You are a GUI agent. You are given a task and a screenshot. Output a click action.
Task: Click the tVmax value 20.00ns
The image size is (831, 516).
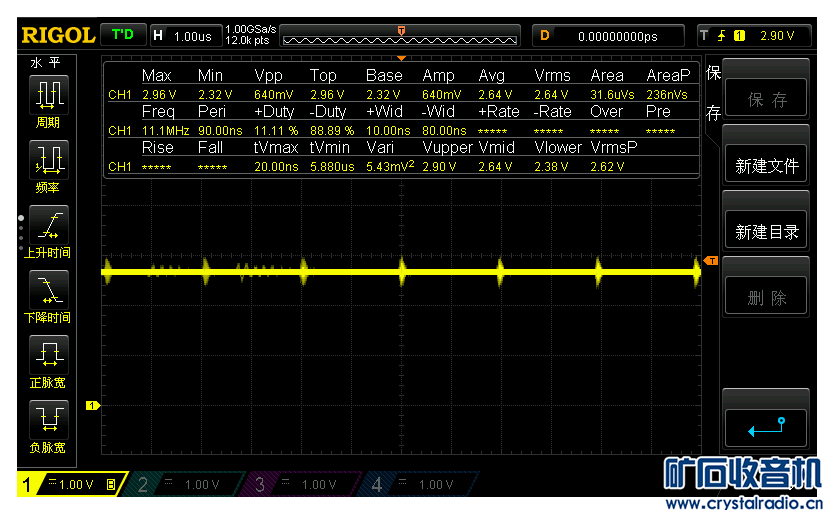[x=276, y=166]
